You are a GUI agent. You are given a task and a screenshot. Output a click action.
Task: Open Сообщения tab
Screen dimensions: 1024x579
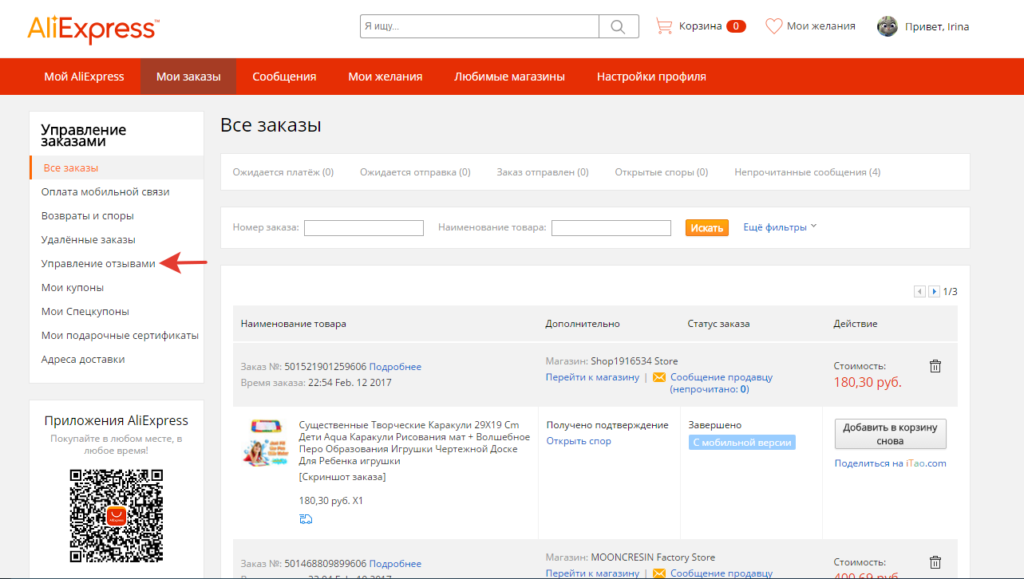[x=284, y=76]
